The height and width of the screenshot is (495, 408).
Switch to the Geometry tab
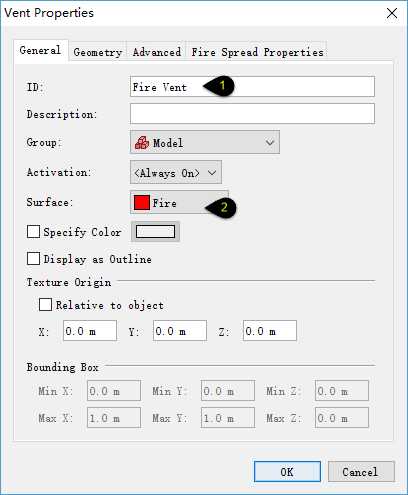tap(97, 52)
